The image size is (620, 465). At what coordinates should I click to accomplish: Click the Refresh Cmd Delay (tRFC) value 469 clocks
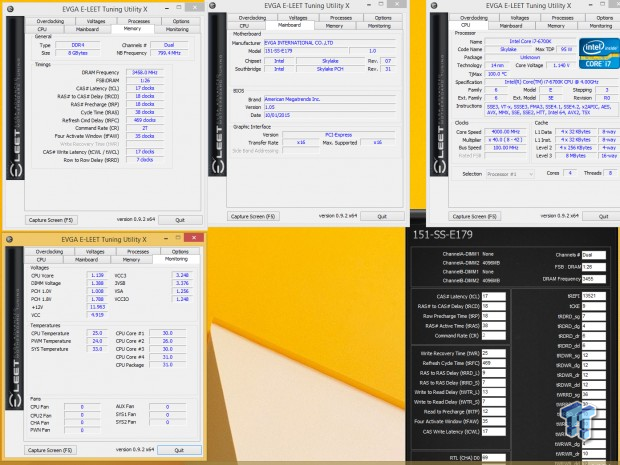145,120
